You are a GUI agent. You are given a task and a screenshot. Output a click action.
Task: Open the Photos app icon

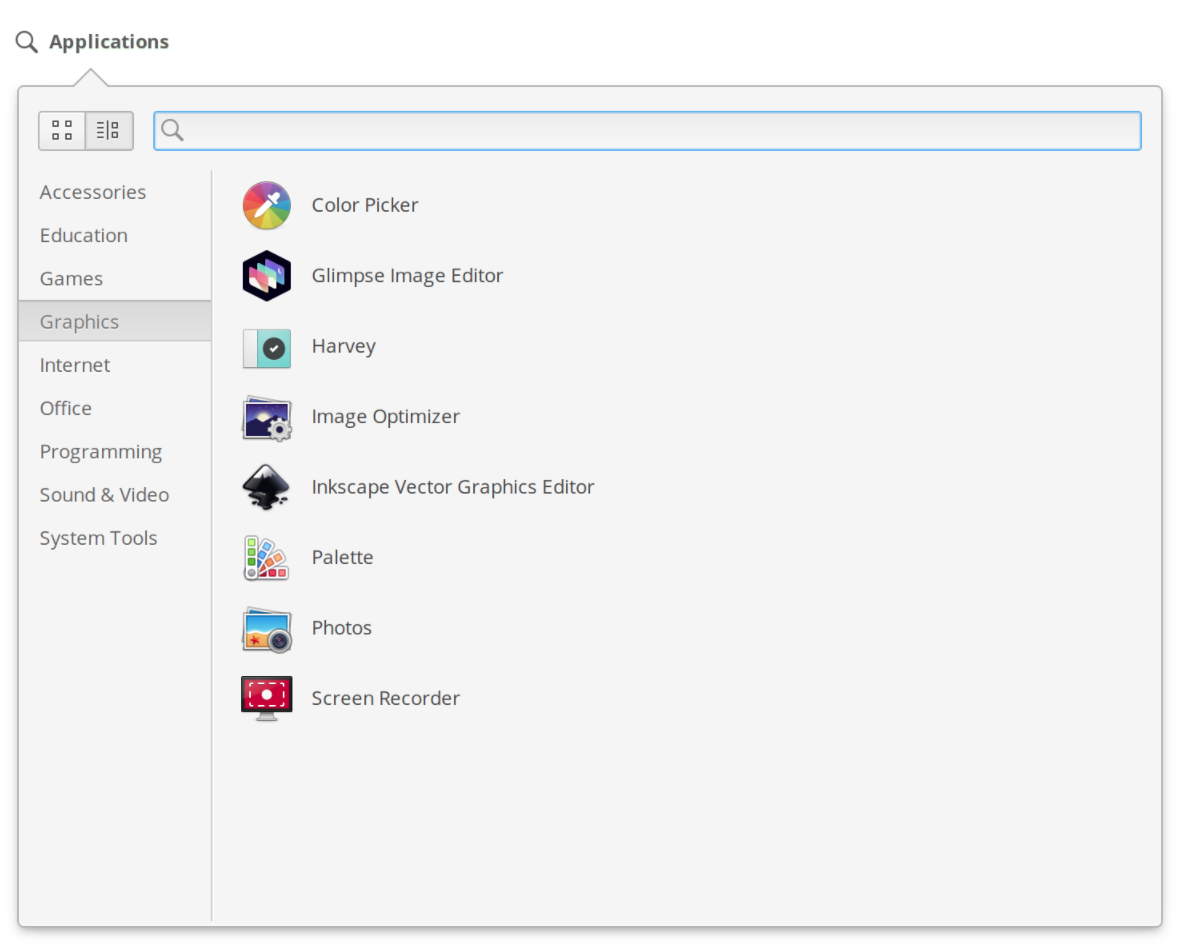[267, 629]
